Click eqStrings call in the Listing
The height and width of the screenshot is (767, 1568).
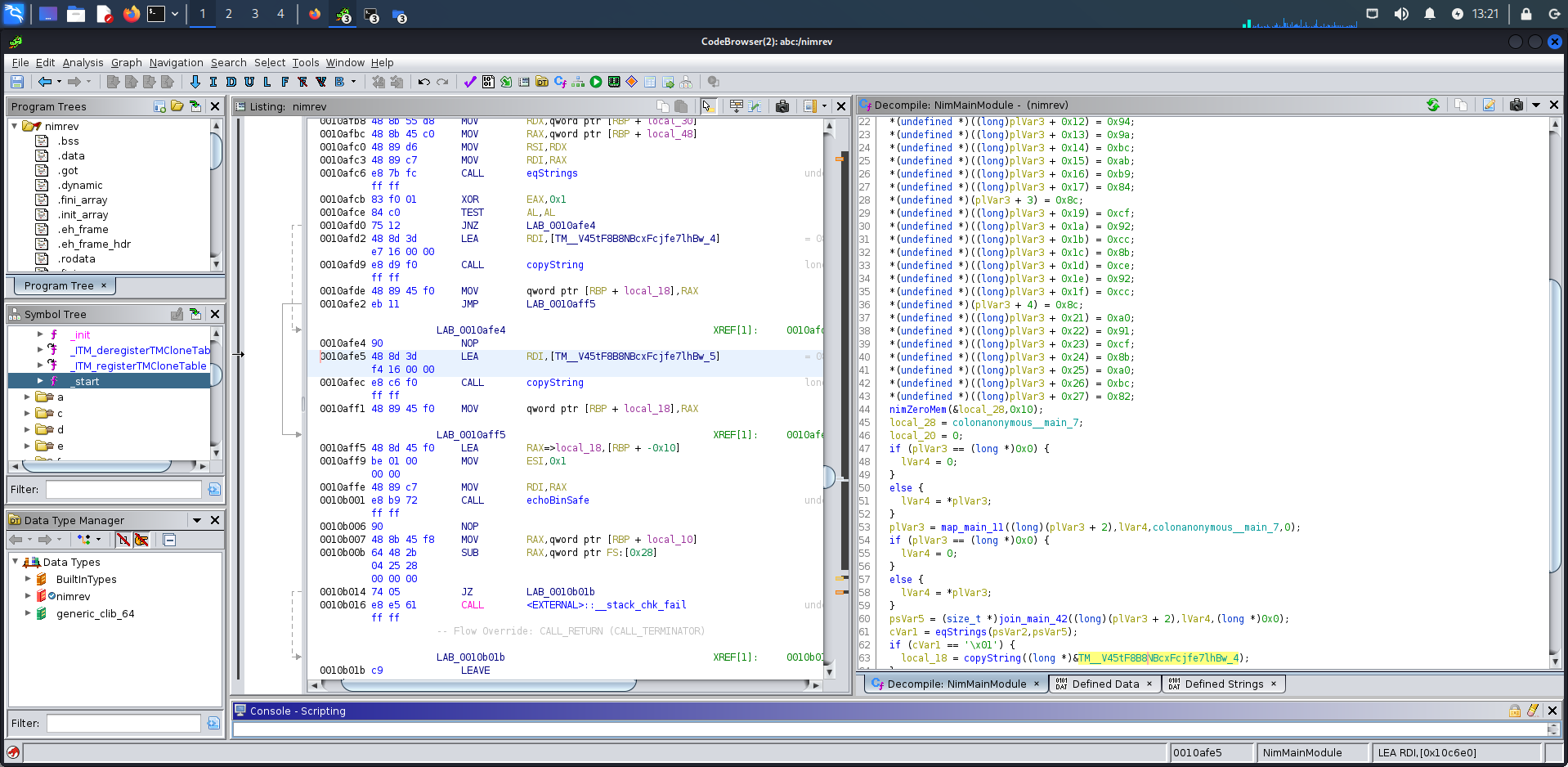(552, 173)
